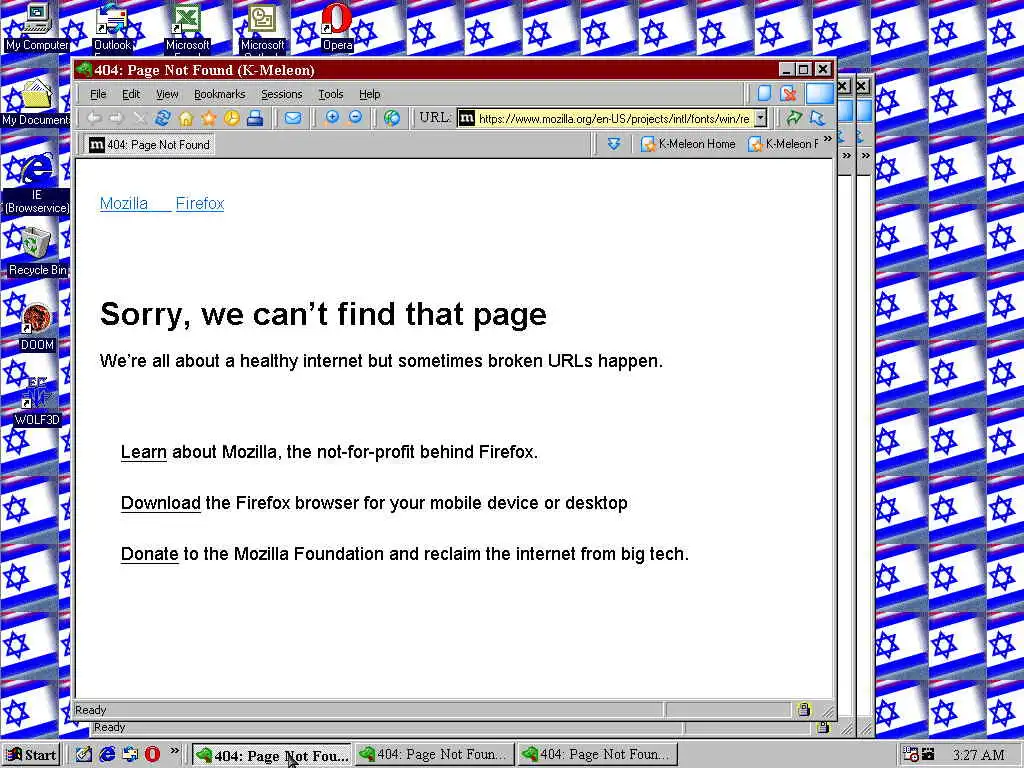1024x768 pixels.
Task: Open the My Documents desktop folder
Action: pyautogui.click(x=36, y=103)
